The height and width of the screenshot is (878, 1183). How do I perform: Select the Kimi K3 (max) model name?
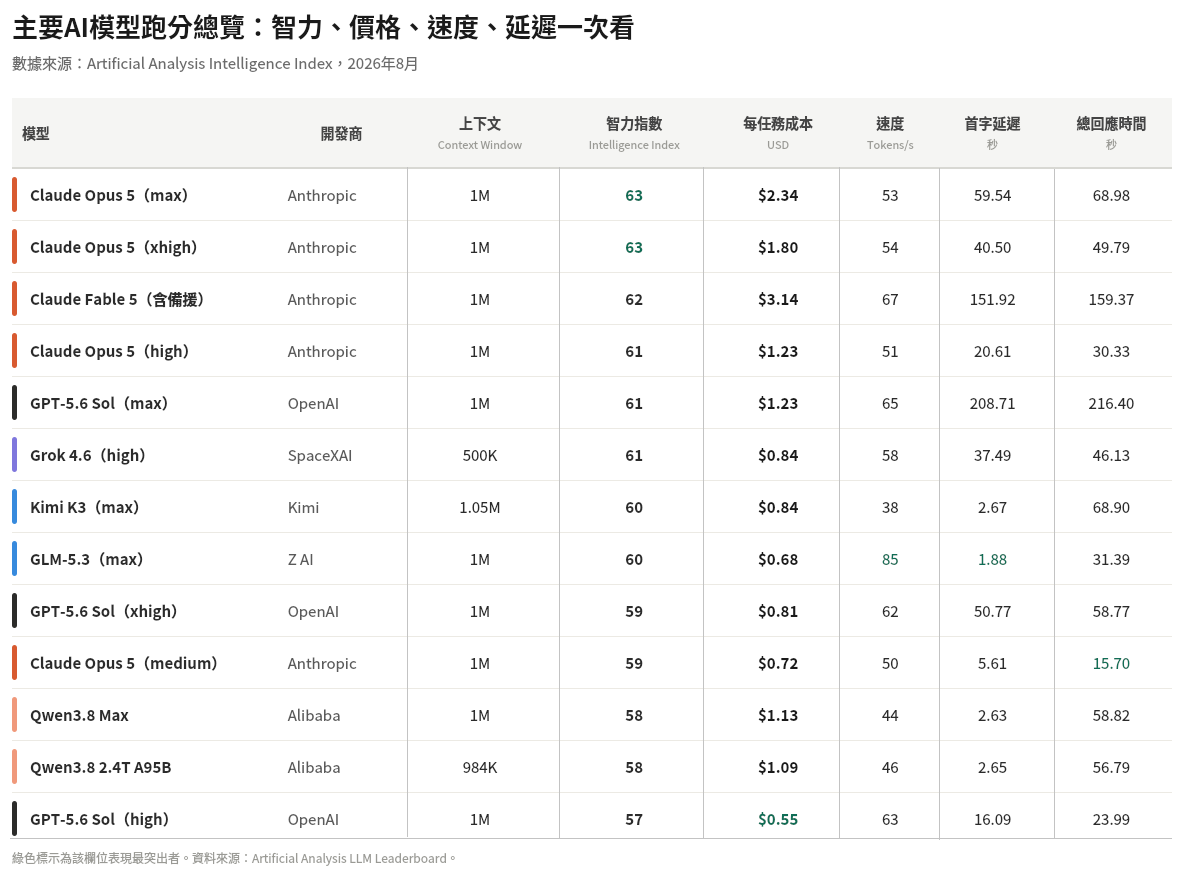point(84,508)
